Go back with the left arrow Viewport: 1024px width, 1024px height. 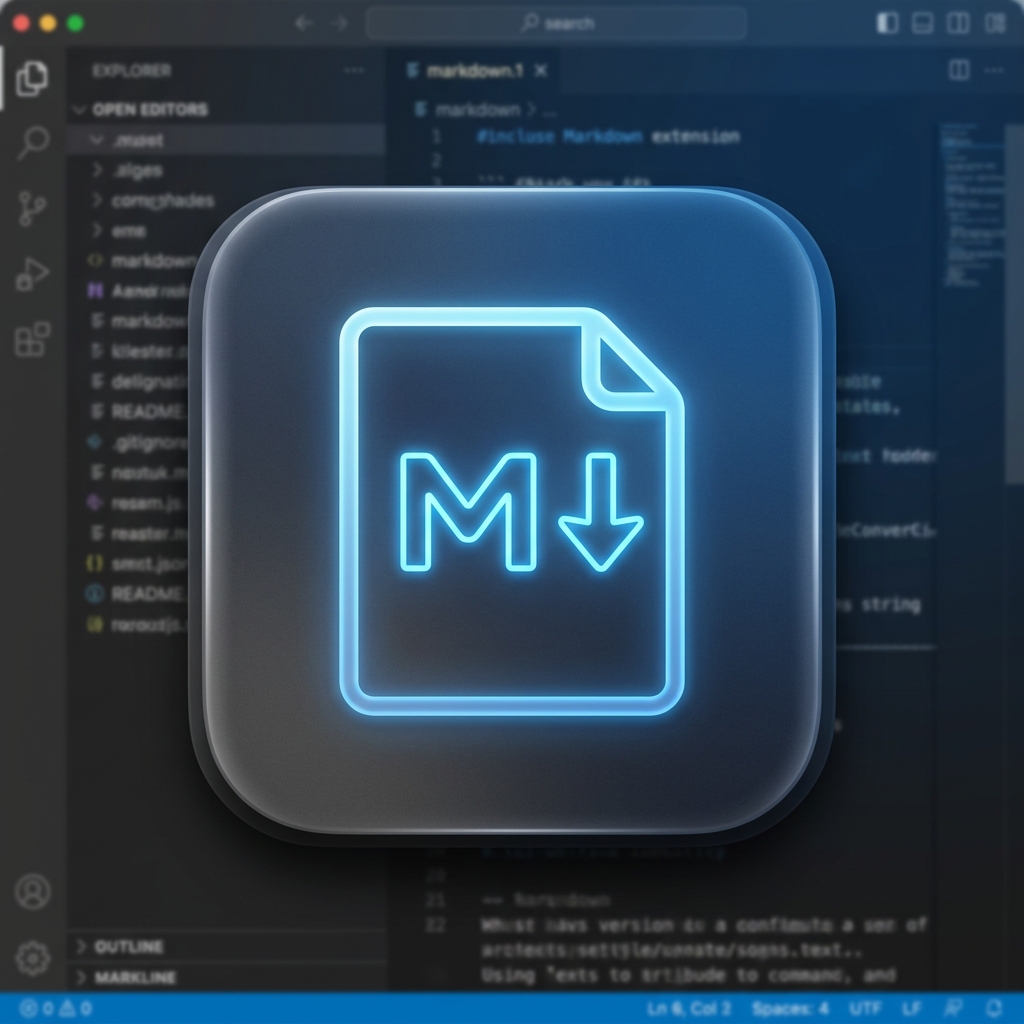click(304, 24)
